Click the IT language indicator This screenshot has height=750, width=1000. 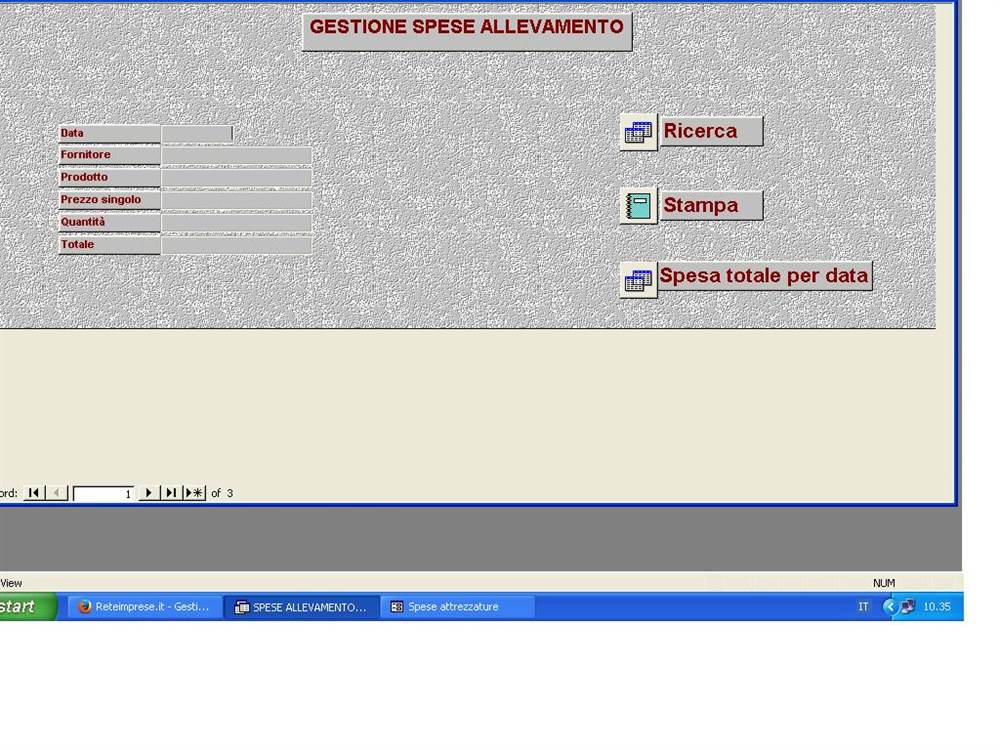pyautogui.click(x=862, y=606)
